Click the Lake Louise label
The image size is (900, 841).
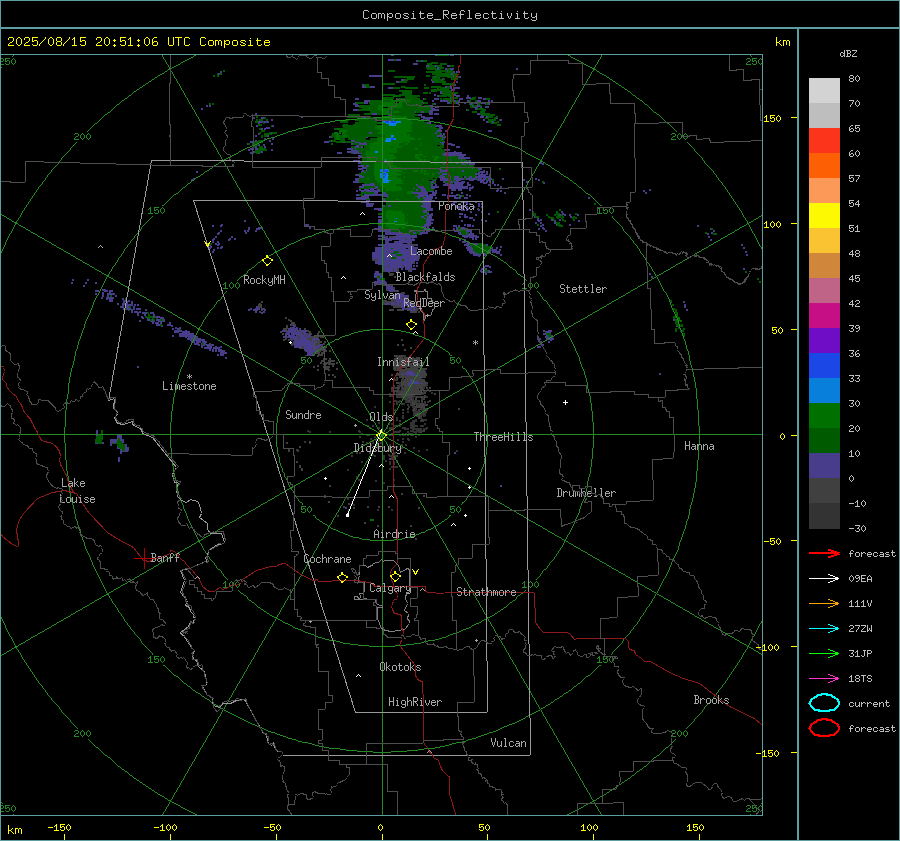point(77,491)
